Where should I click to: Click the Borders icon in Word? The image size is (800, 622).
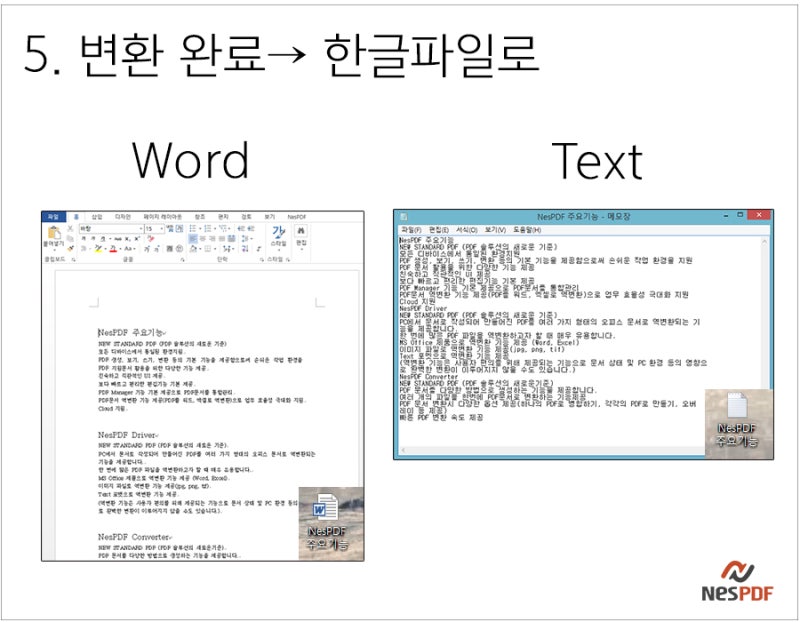pyautogui.click(x=207, y=248)
